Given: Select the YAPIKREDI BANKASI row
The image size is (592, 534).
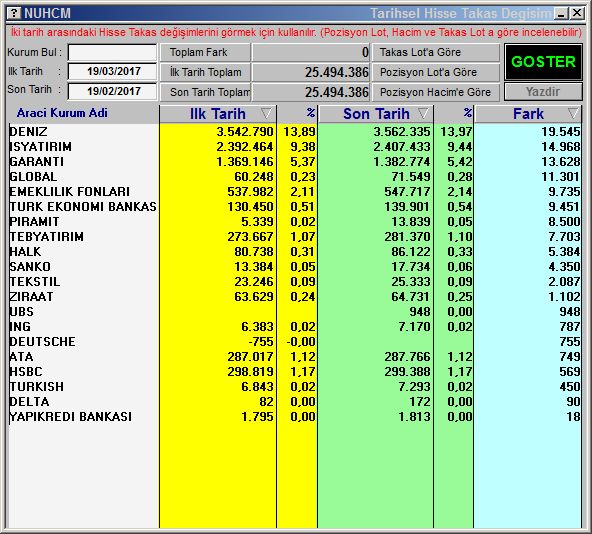Looking at the screenshot, I should click(294, 417).
